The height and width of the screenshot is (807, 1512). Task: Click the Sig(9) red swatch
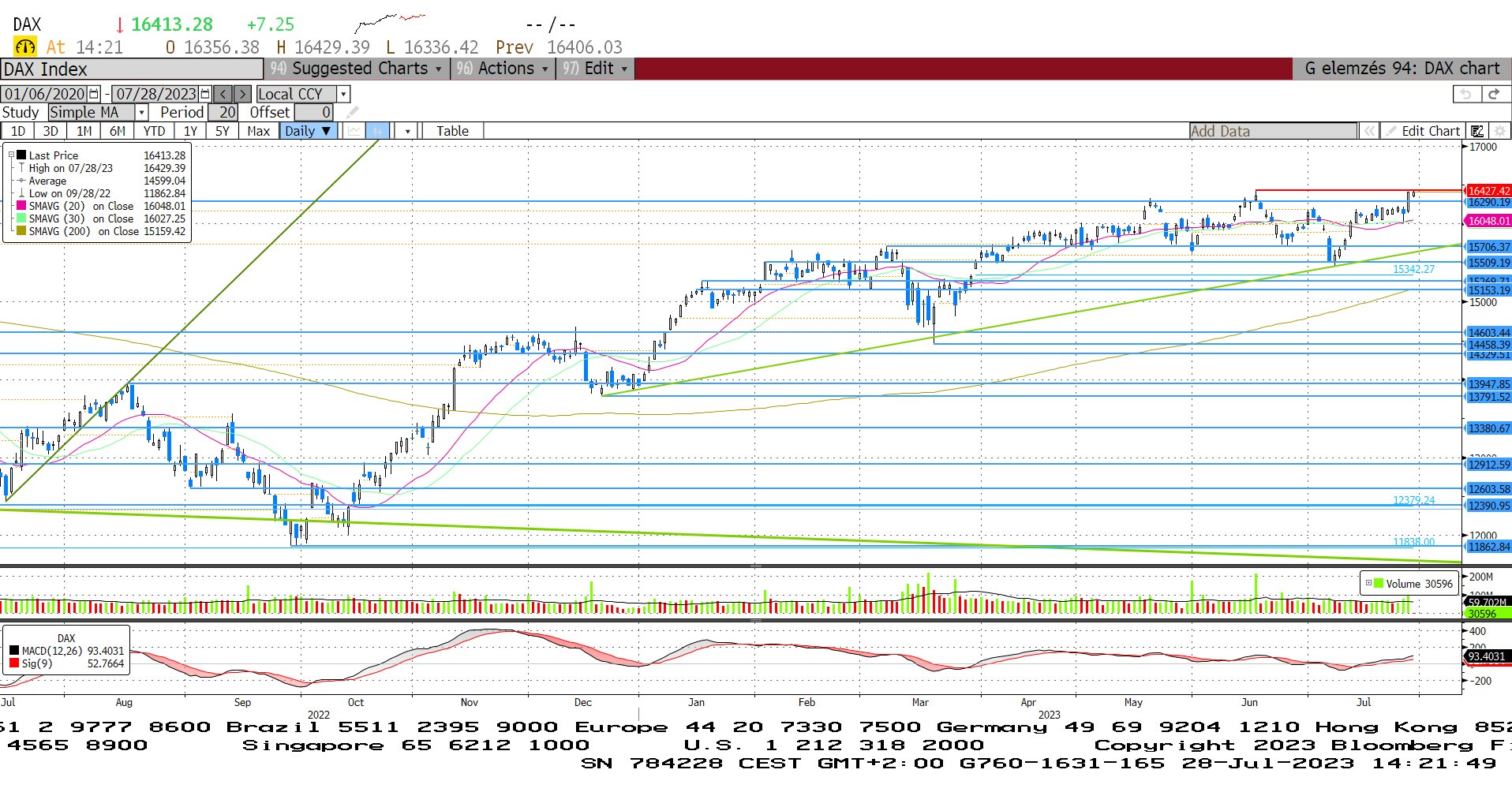14,663
